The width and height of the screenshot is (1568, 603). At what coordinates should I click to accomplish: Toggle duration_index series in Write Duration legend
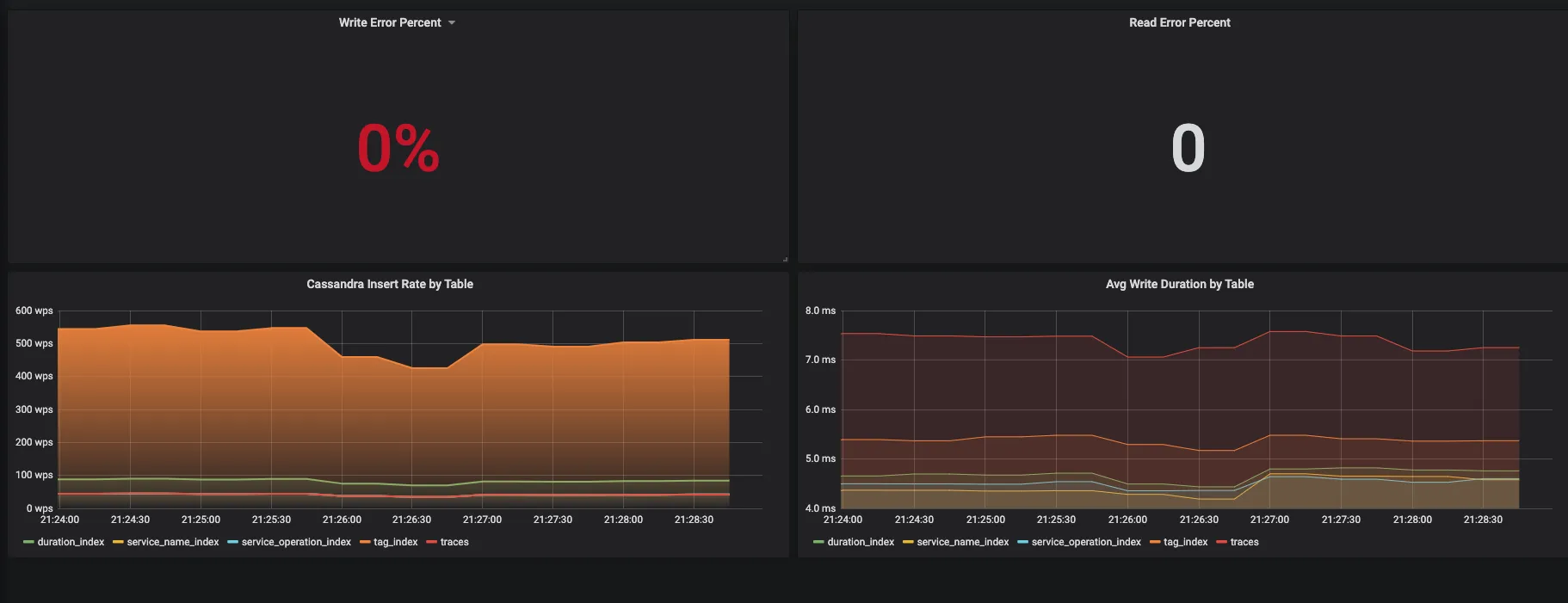[861, 542]
